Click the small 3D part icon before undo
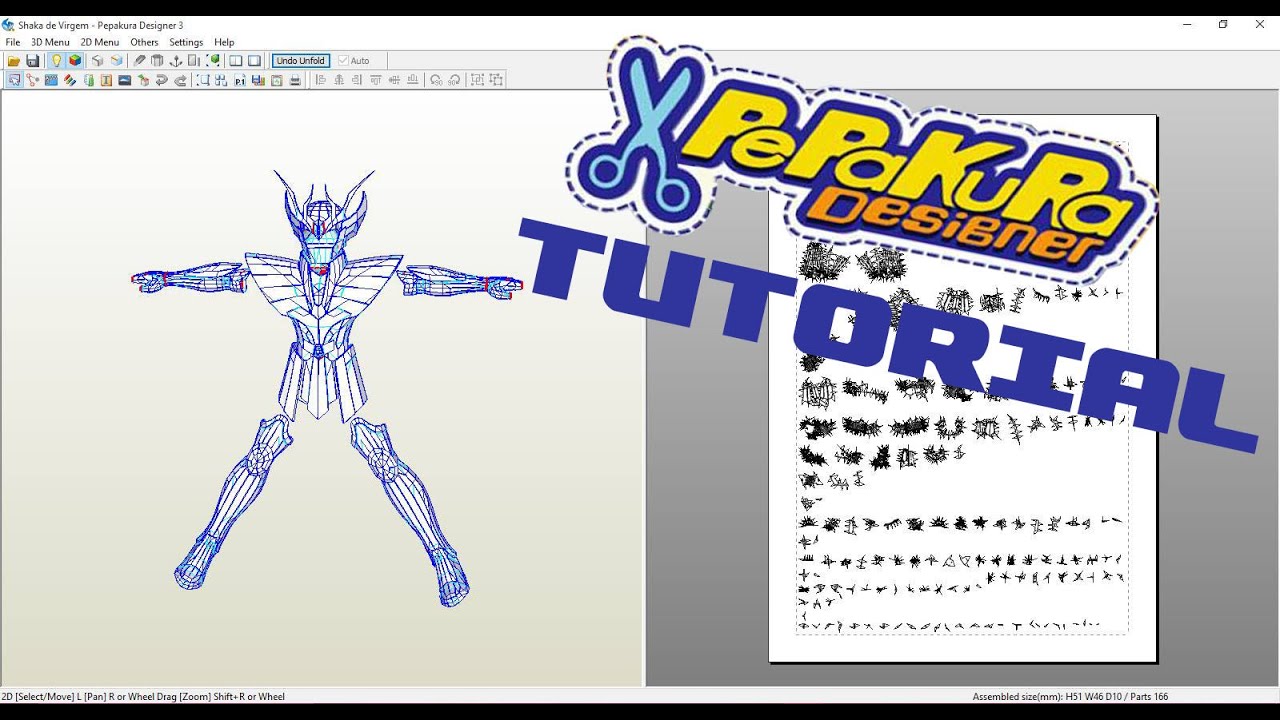1280x720 pixels. [x=143, y=80]
